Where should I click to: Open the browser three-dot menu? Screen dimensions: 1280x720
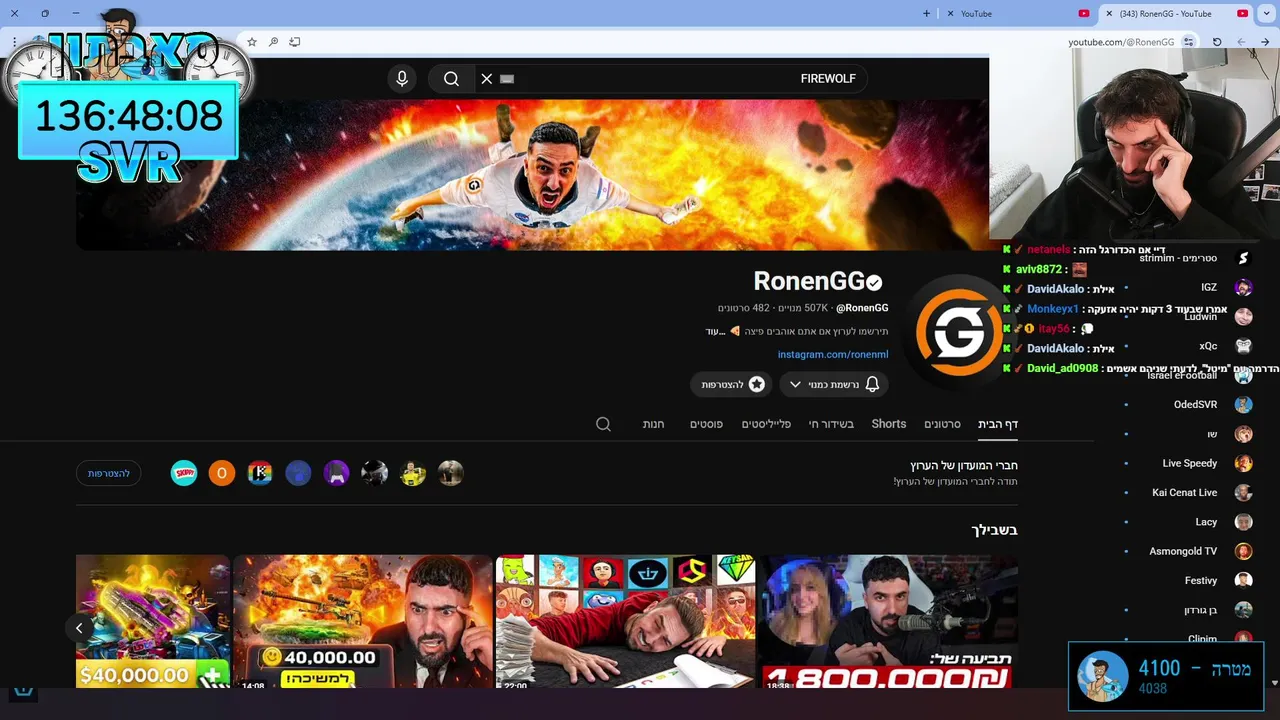point(14,42)
